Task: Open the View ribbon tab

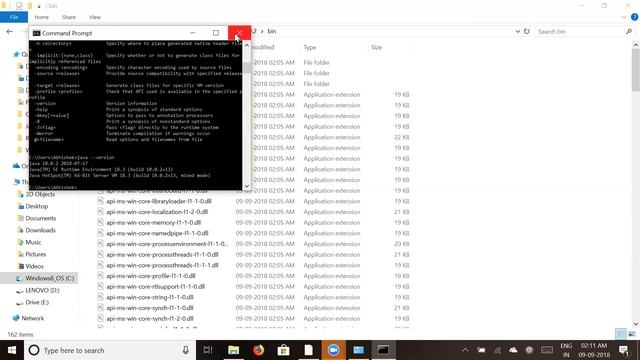Action: [x=95, y=17]
